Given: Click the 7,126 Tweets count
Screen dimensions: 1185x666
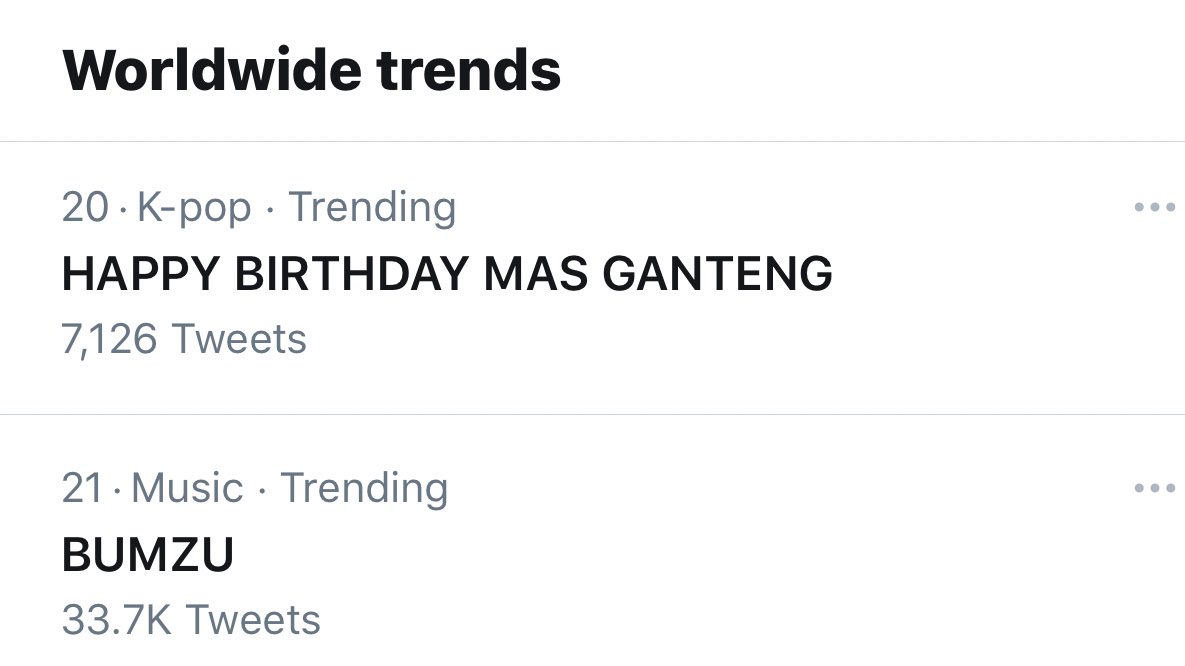Looking at the screenshot, I should pos(184,339).
